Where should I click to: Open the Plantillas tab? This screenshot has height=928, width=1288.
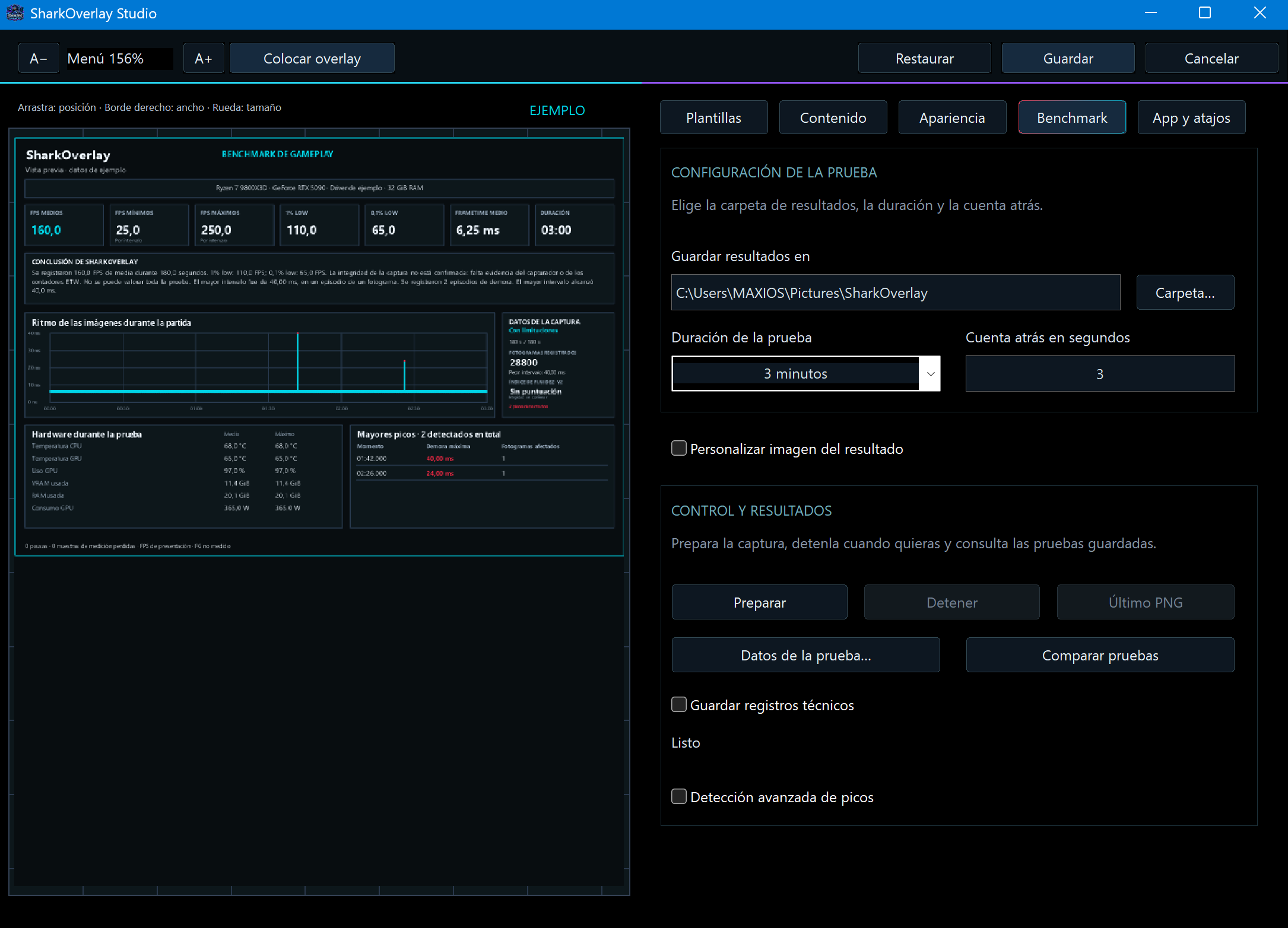point(714,117)
